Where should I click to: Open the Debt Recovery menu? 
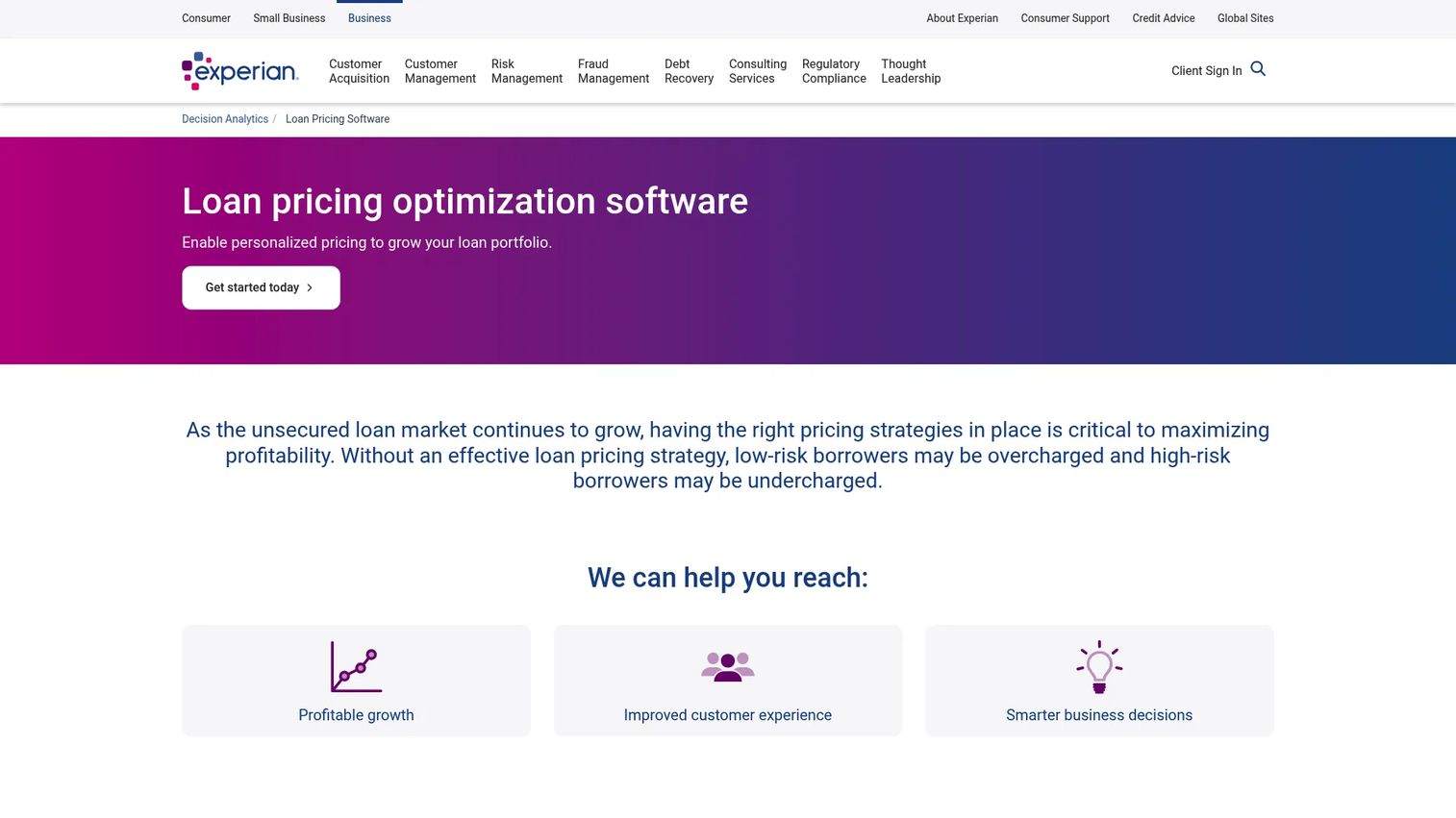click(x=689, y=71)
